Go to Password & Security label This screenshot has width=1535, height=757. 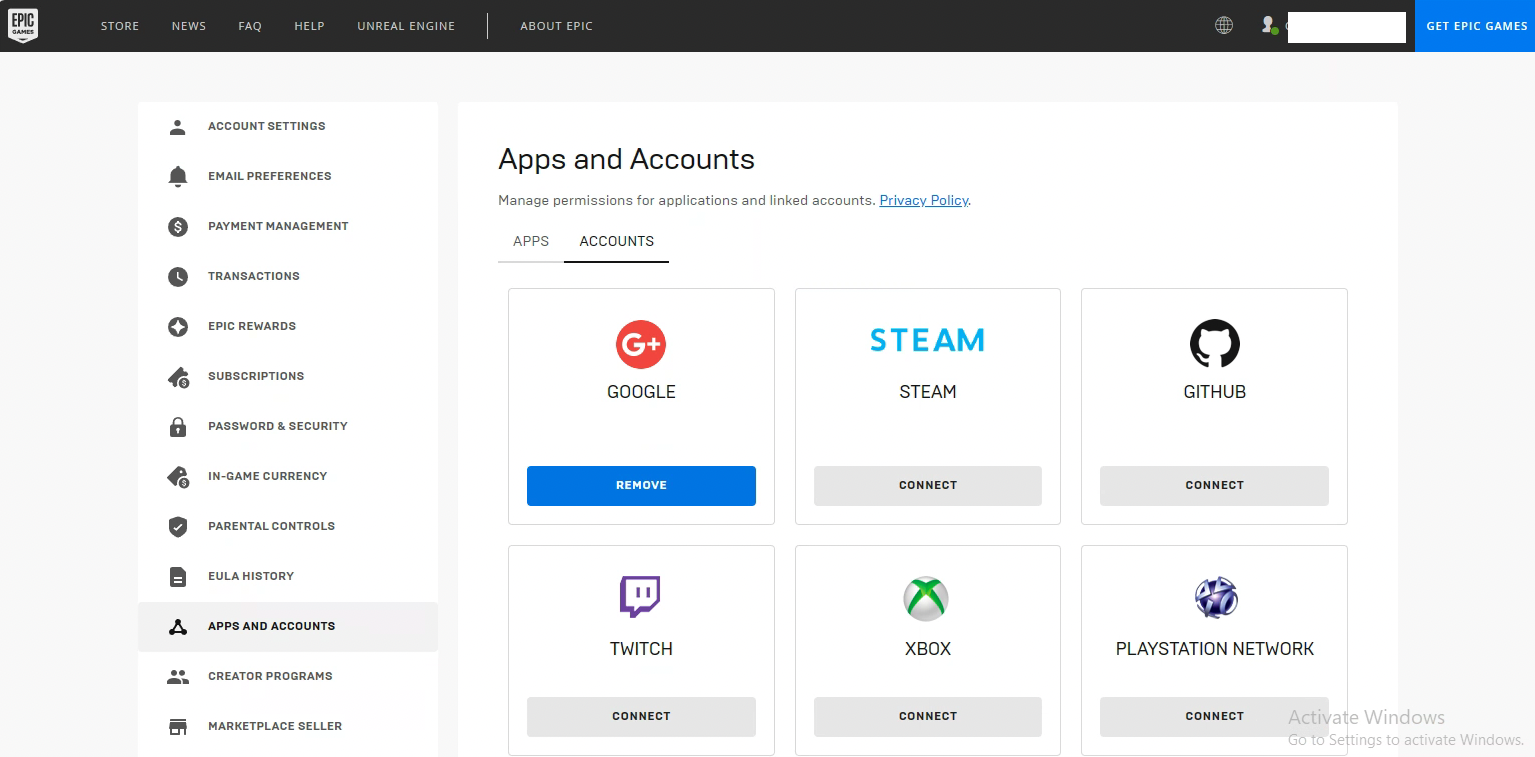pos(278,426)
